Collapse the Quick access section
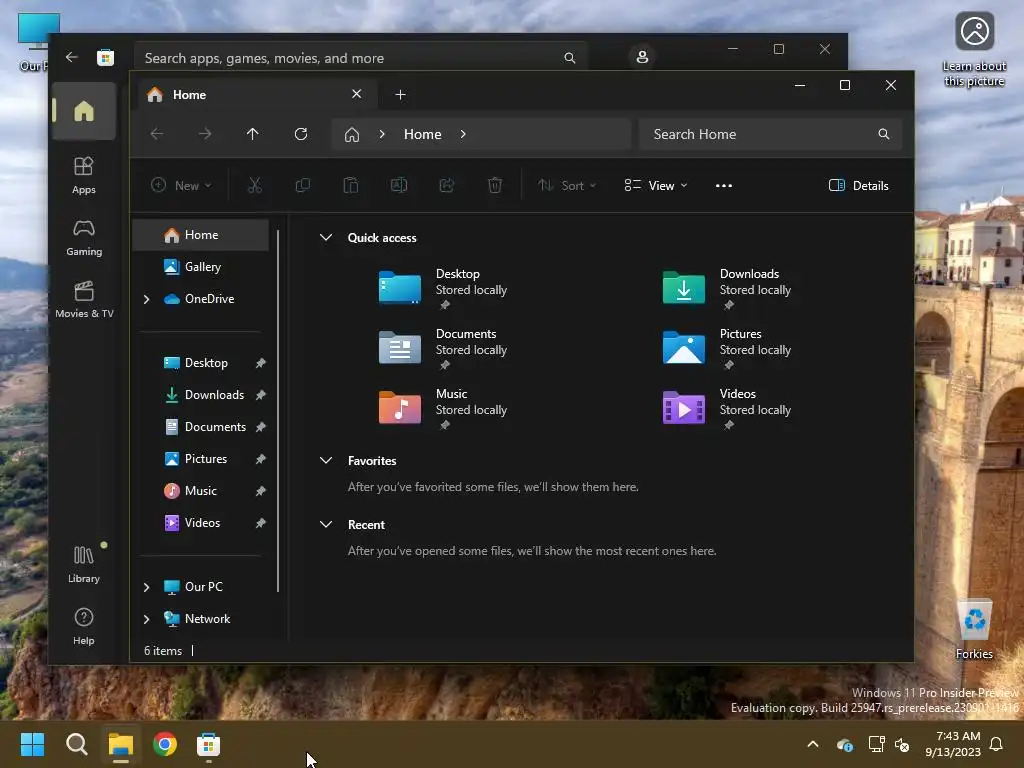1024x768 pixels. [x=326, y=238]
